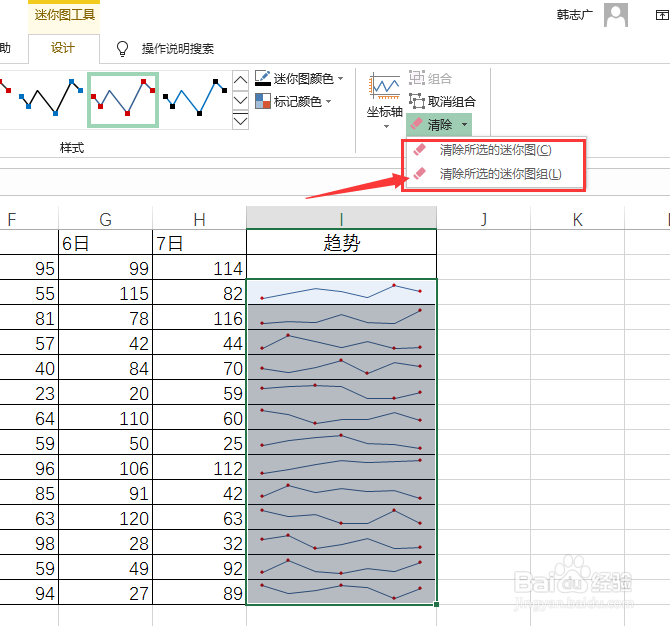Screen dimensions: 670x626
Task: Click cell with value 116
Action: [199, 318]
